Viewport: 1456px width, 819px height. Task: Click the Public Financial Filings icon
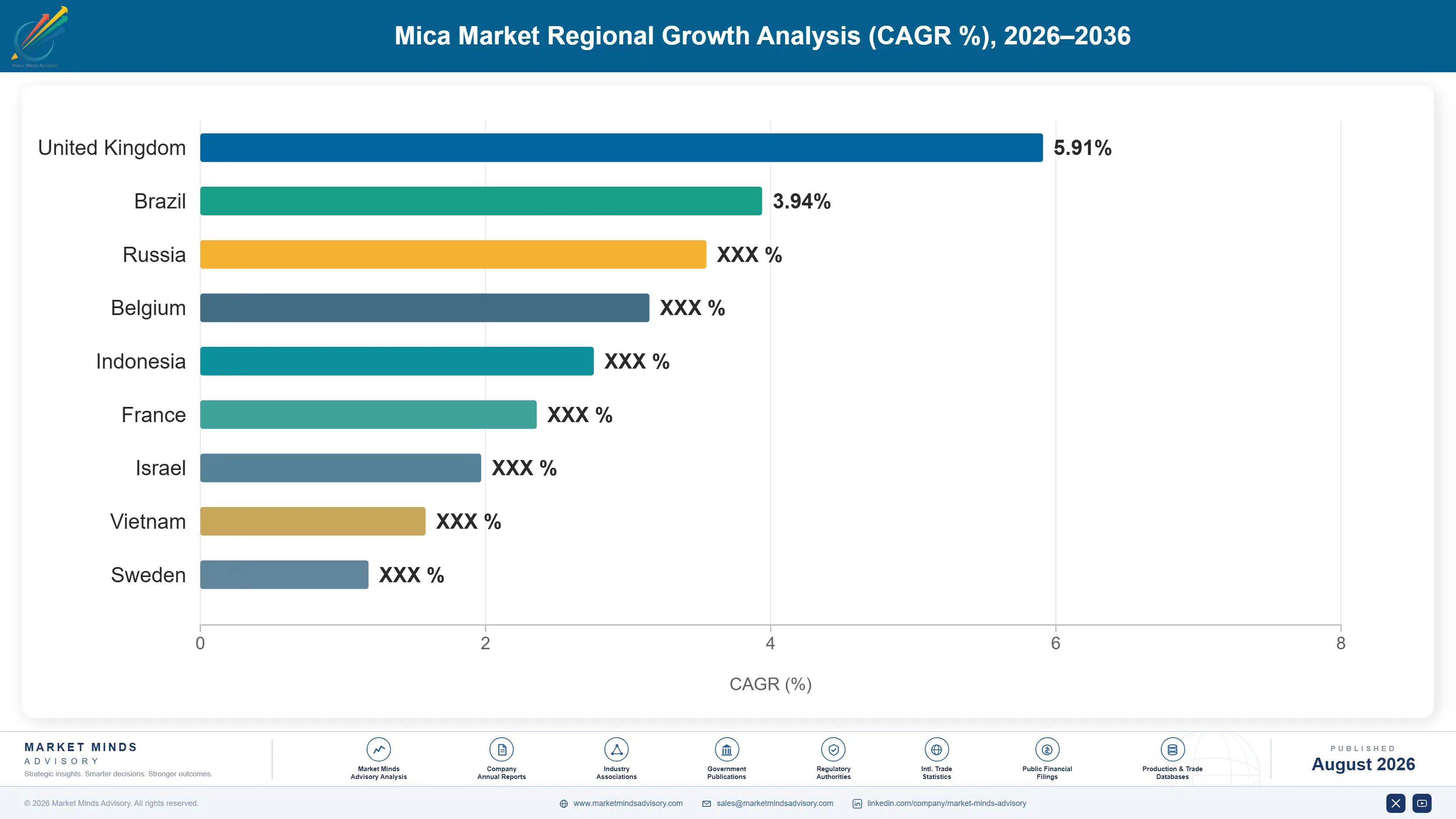[1047, 749]
